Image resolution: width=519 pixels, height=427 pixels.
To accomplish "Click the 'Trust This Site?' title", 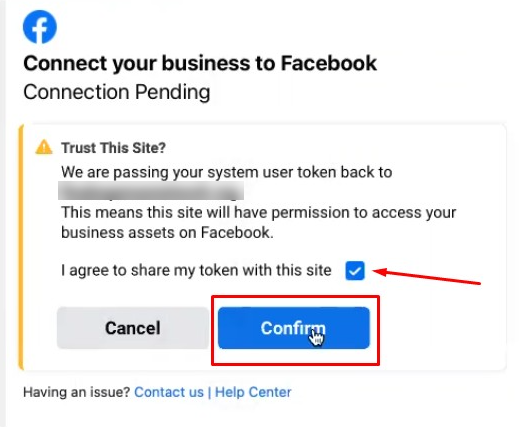I will tap(113, 148).
